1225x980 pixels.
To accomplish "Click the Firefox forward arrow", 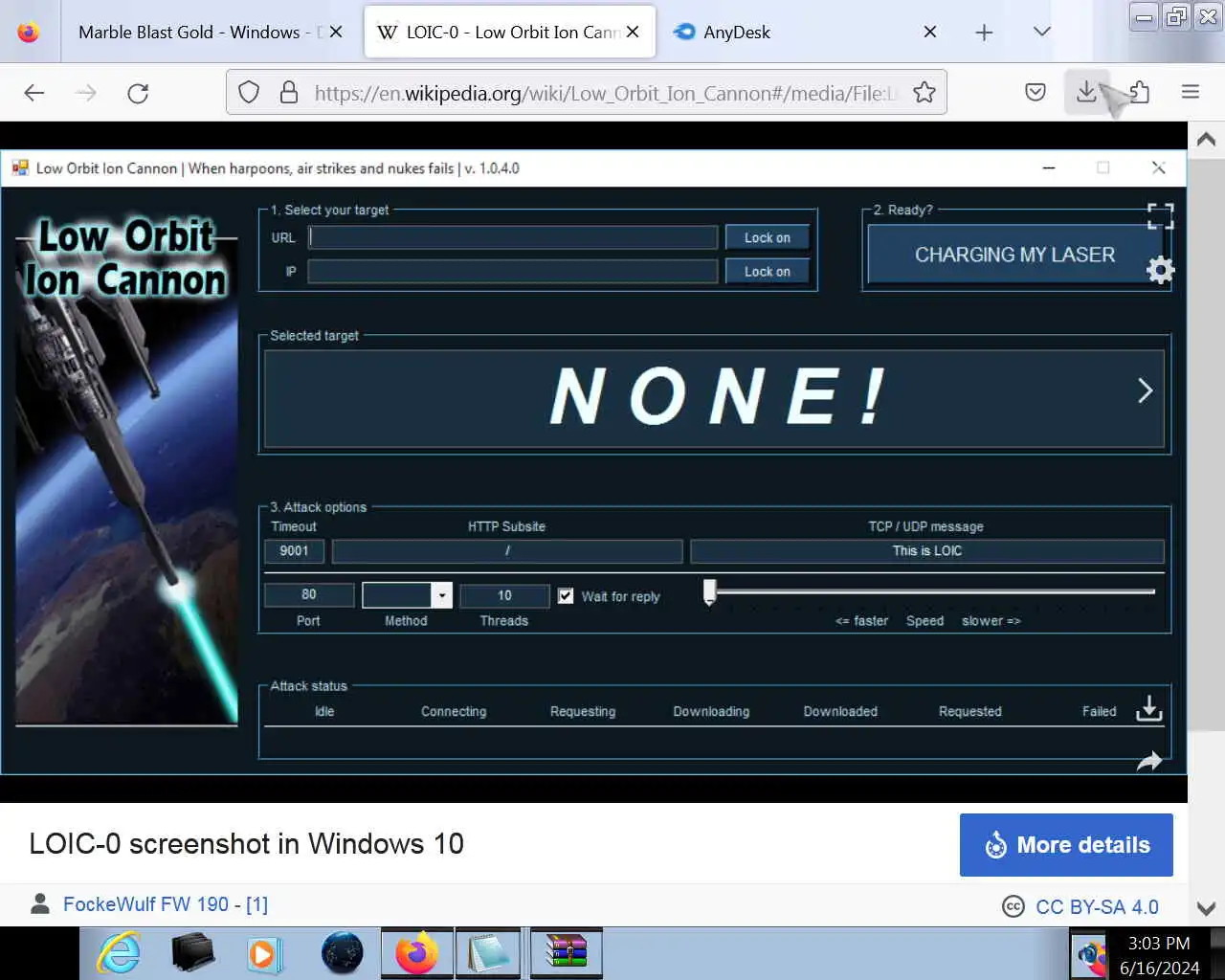I will coord(86,93).
